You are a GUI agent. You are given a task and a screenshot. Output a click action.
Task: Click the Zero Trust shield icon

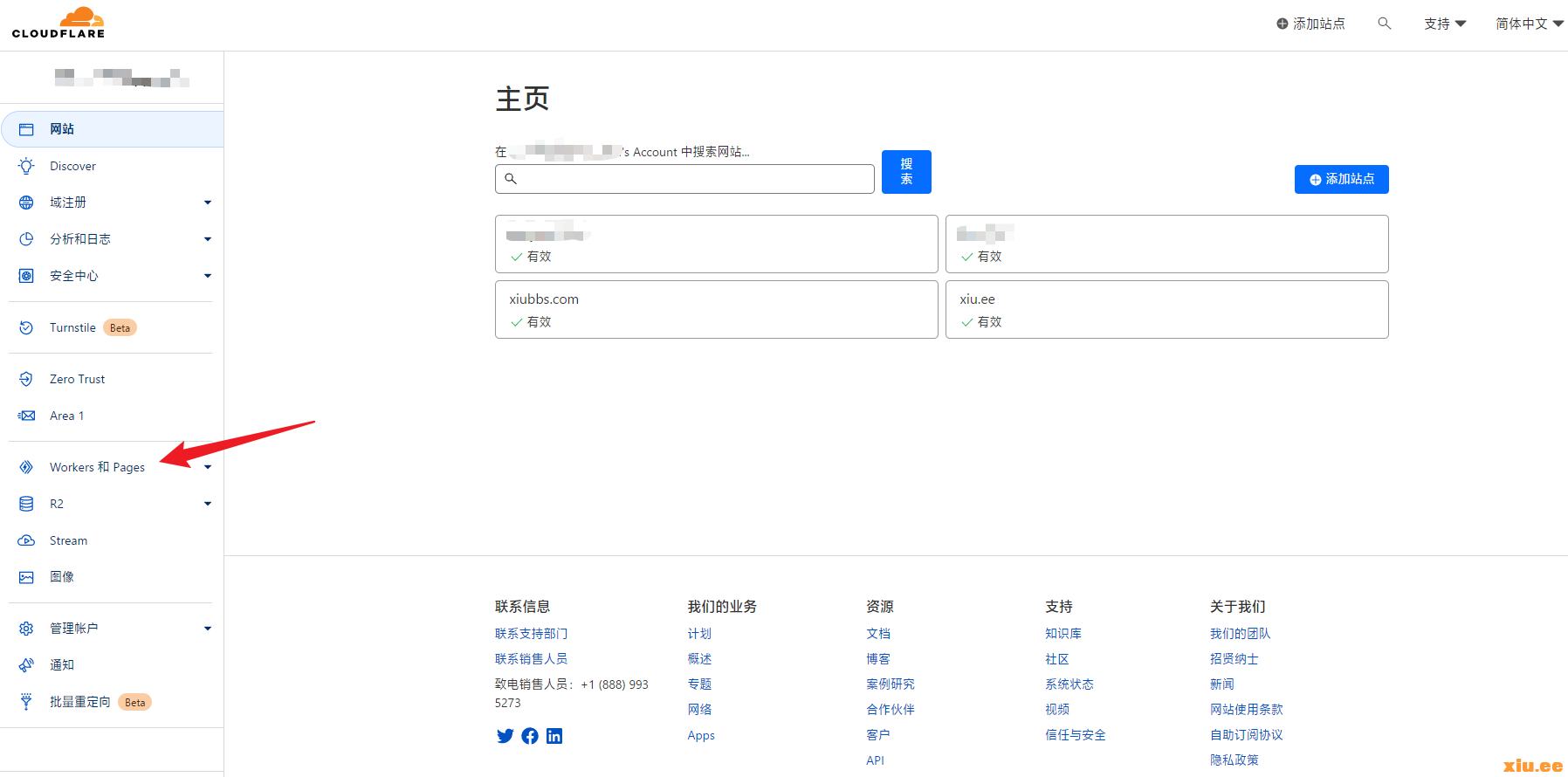pos(26,379)
